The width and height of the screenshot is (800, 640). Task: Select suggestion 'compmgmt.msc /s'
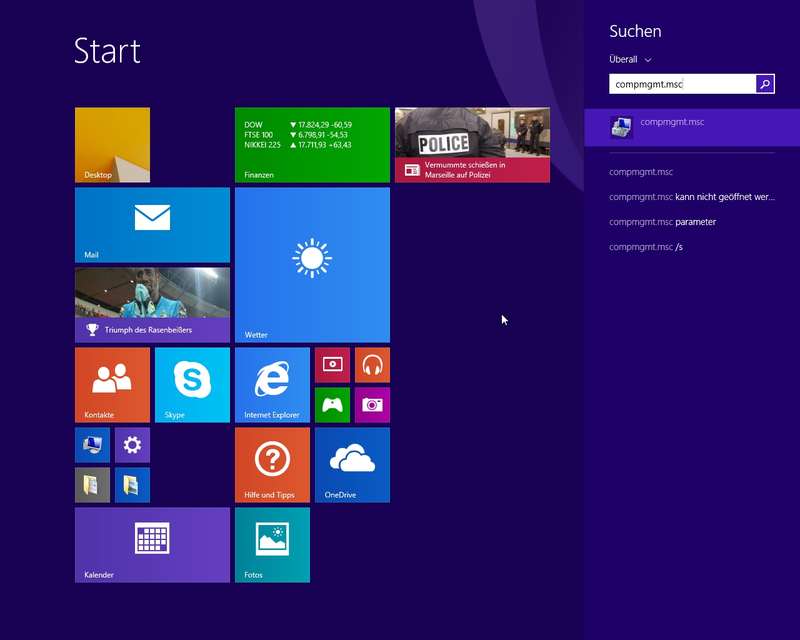[646, 247]
